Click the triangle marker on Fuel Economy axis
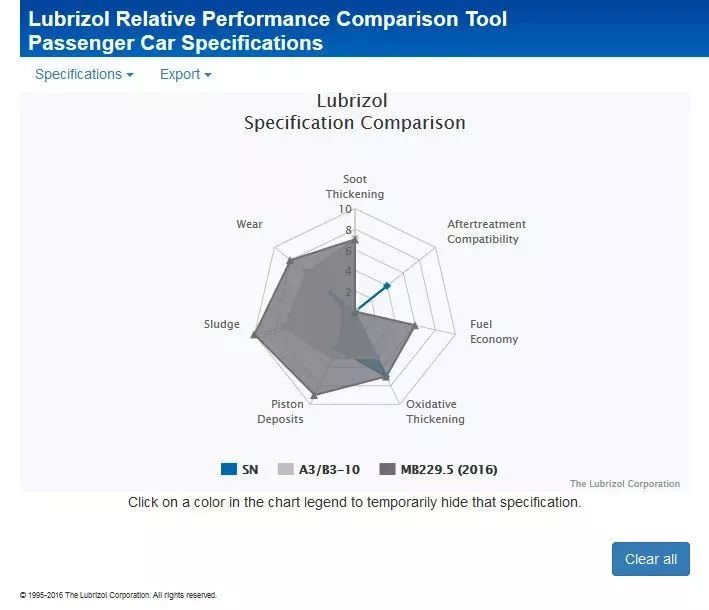Screen dimensions: 709x610 pyautogui.click(x=415, y=326)
